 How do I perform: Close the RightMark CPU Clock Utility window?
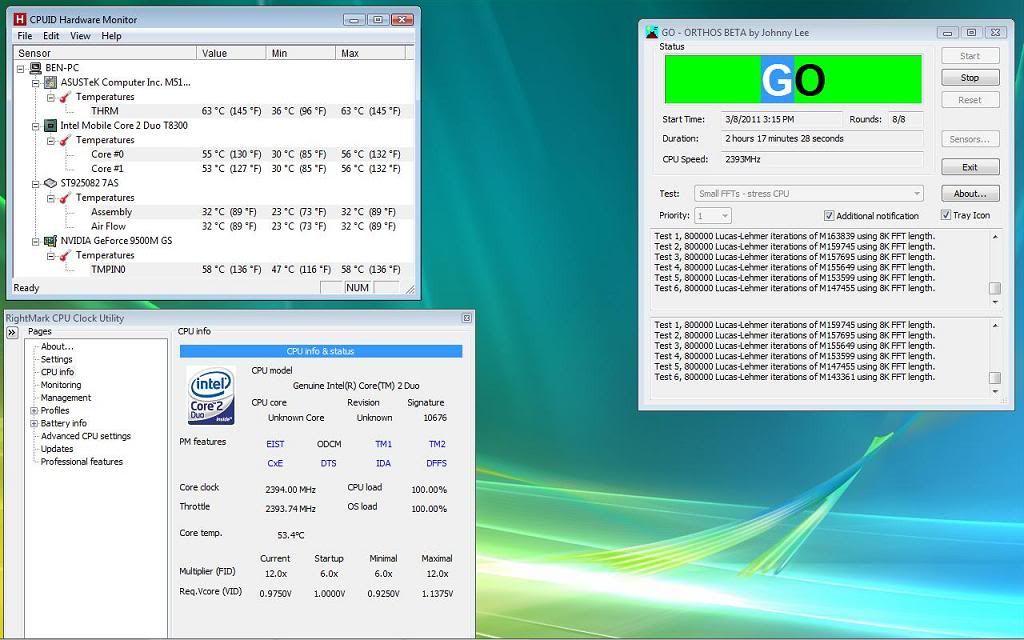(x=467, y=318)
